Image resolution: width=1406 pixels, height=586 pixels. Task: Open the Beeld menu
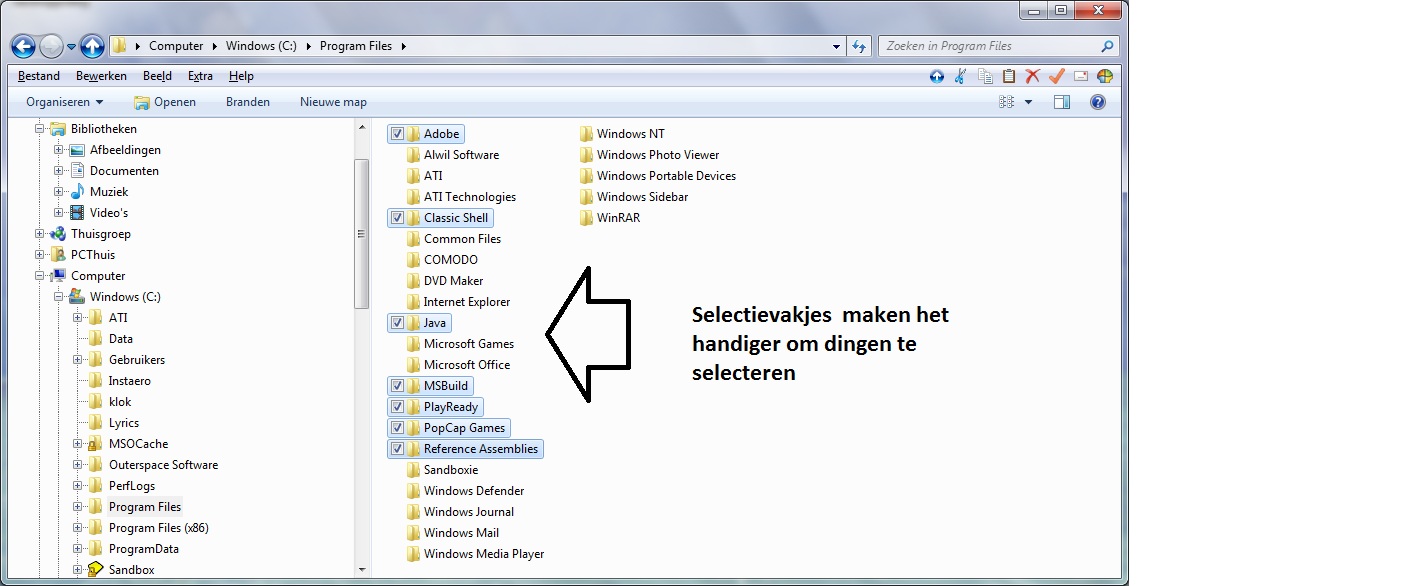[157, 76]
